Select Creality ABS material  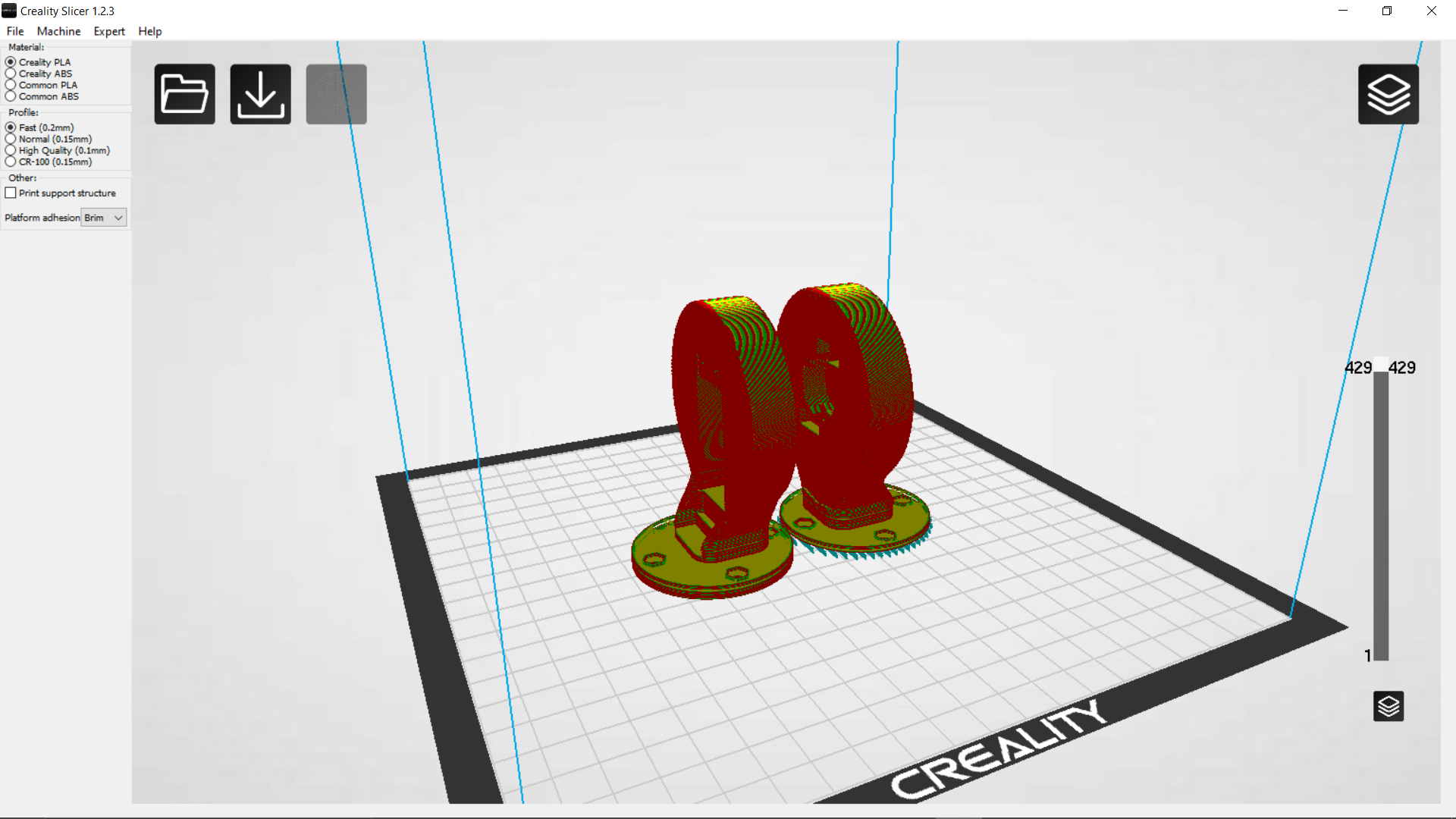(11, 73)
